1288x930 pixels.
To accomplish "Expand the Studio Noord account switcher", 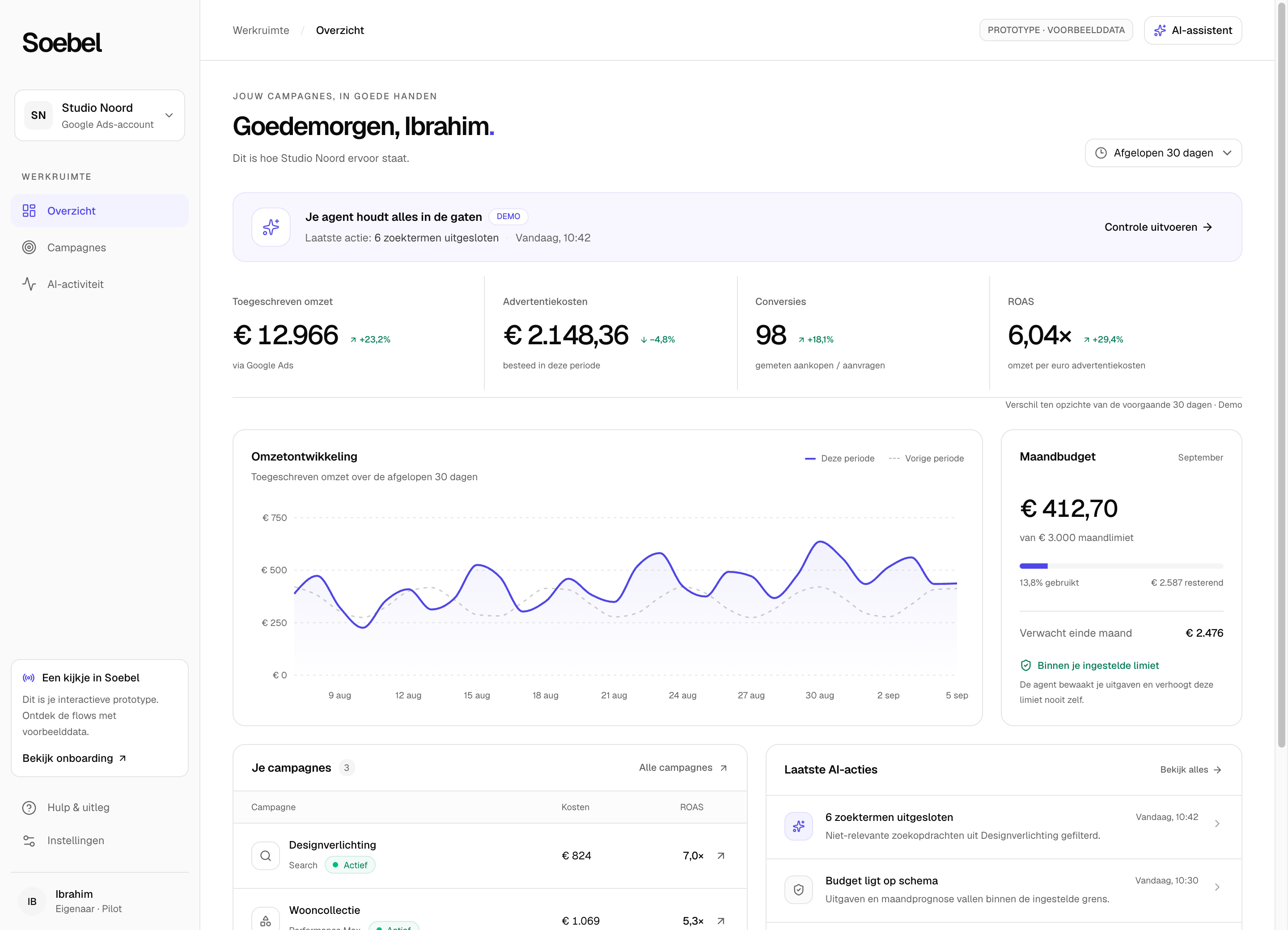I will [100, 115].
